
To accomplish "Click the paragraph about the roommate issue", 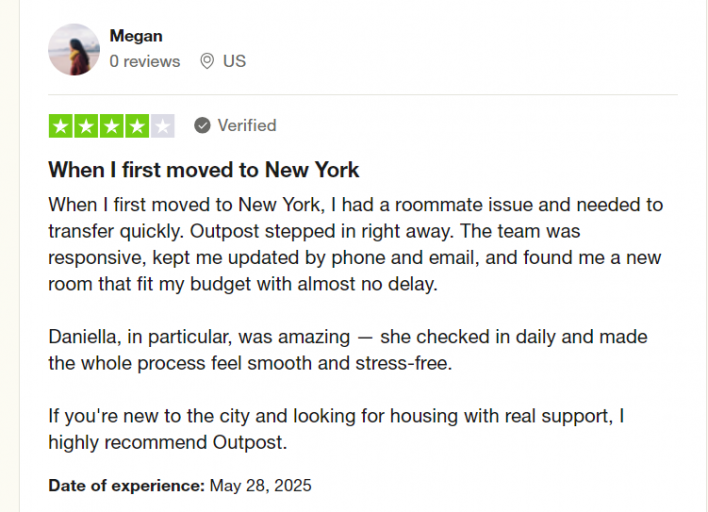I will [x=355, y=244].
